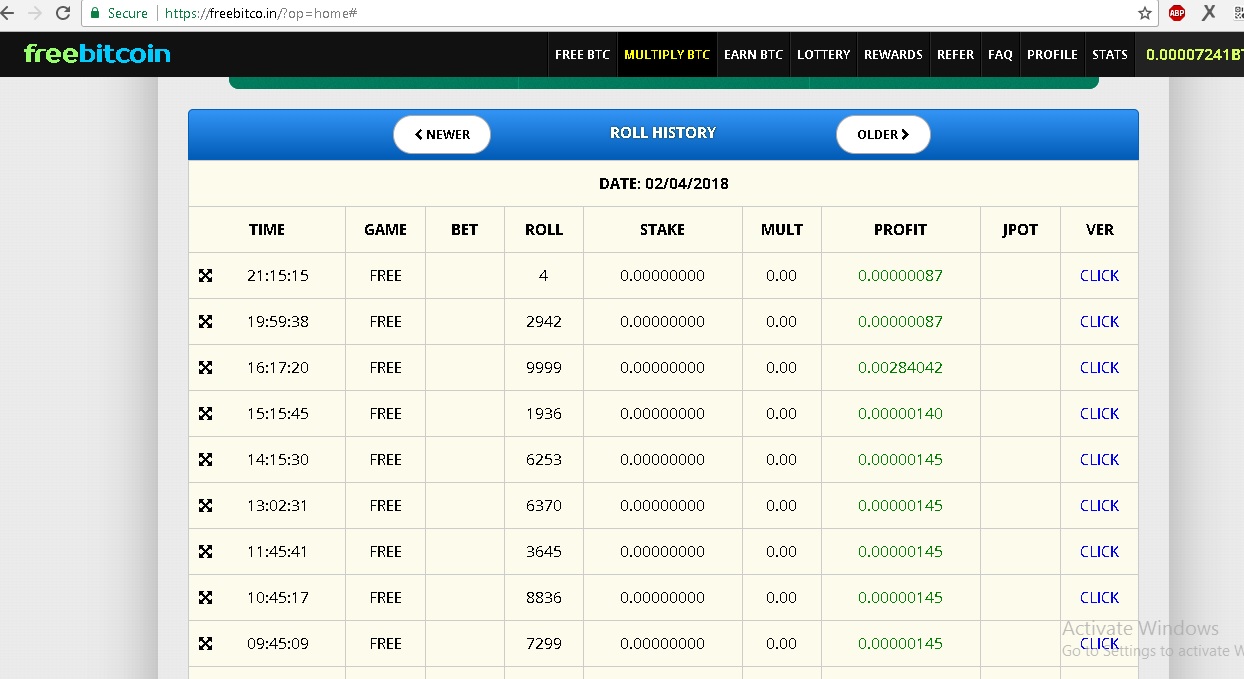Bookmark this page with the star icon

point(1145,13)
